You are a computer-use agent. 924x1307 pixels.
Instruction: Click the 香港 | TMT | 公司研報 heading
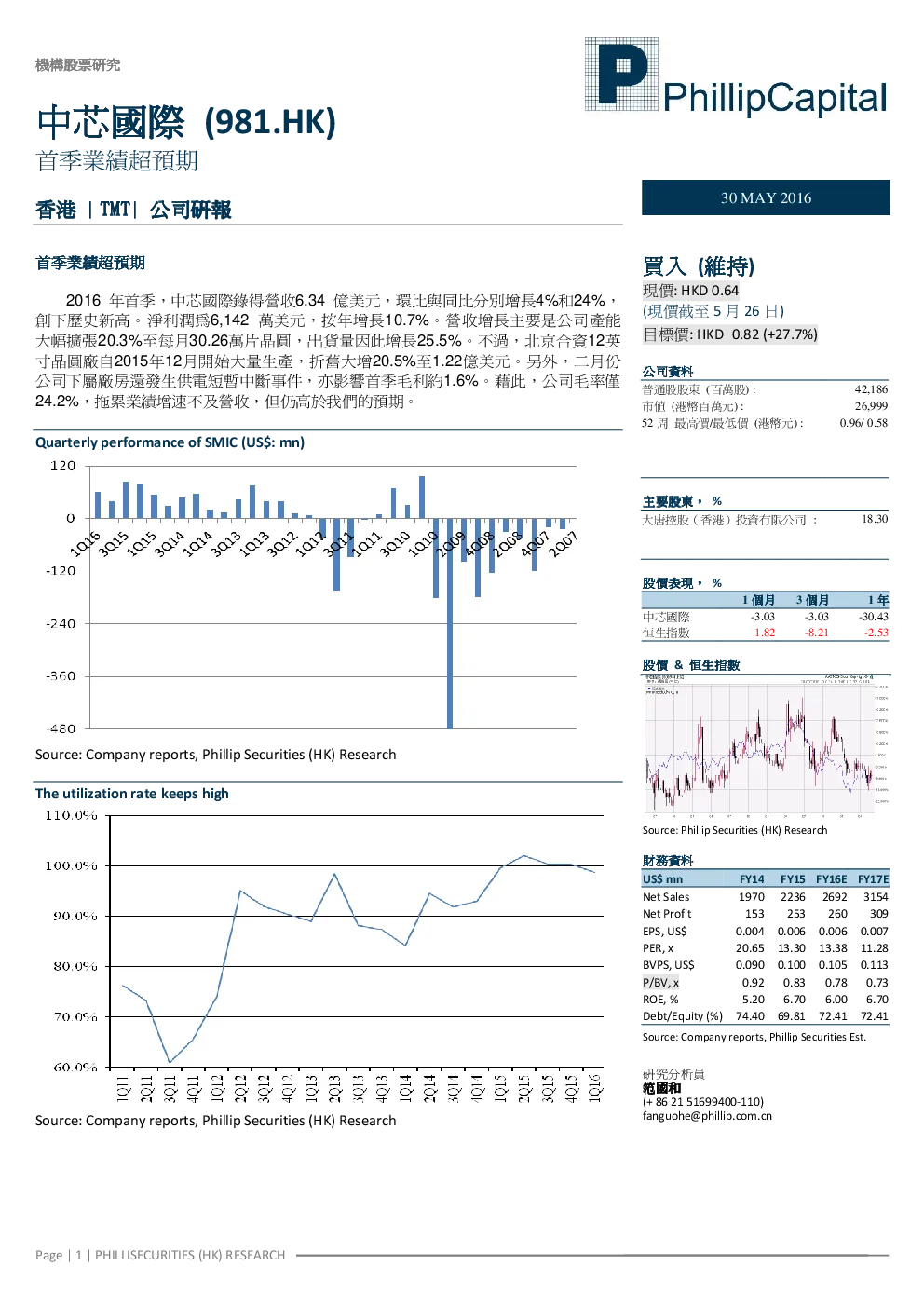click(133, 210)
